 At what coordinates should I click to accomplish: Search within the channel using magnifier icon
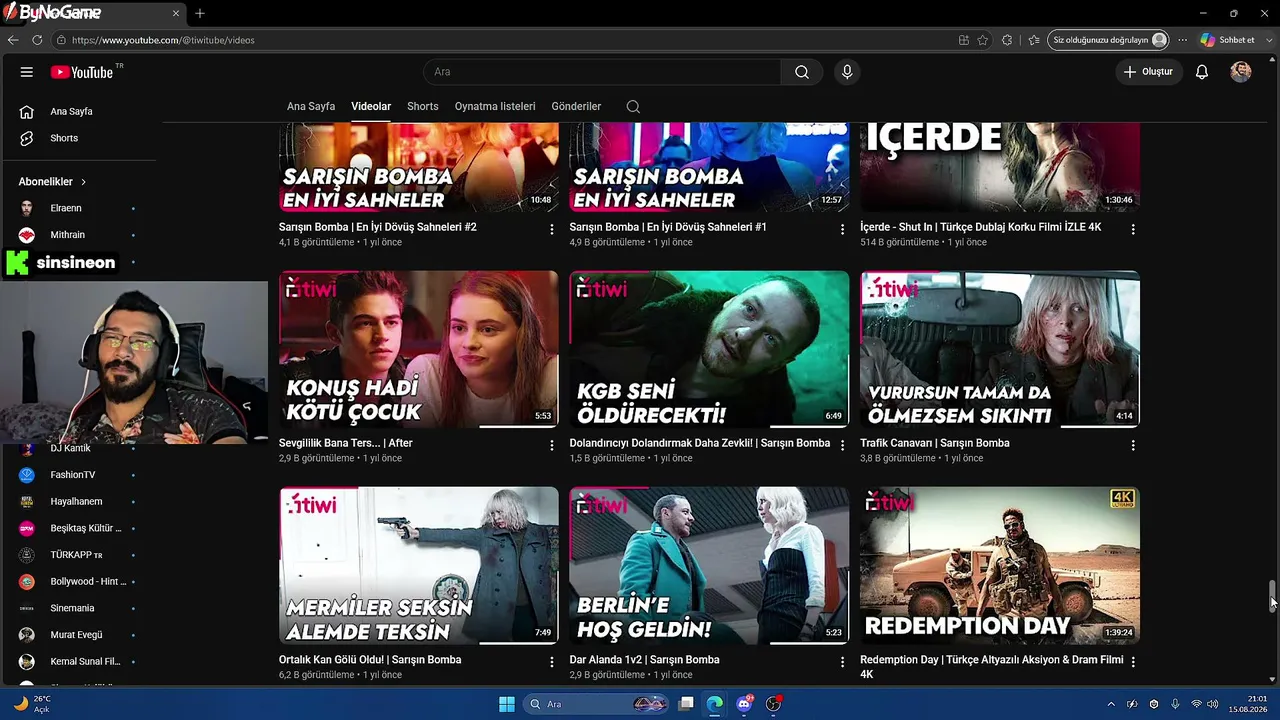point(633,106)
